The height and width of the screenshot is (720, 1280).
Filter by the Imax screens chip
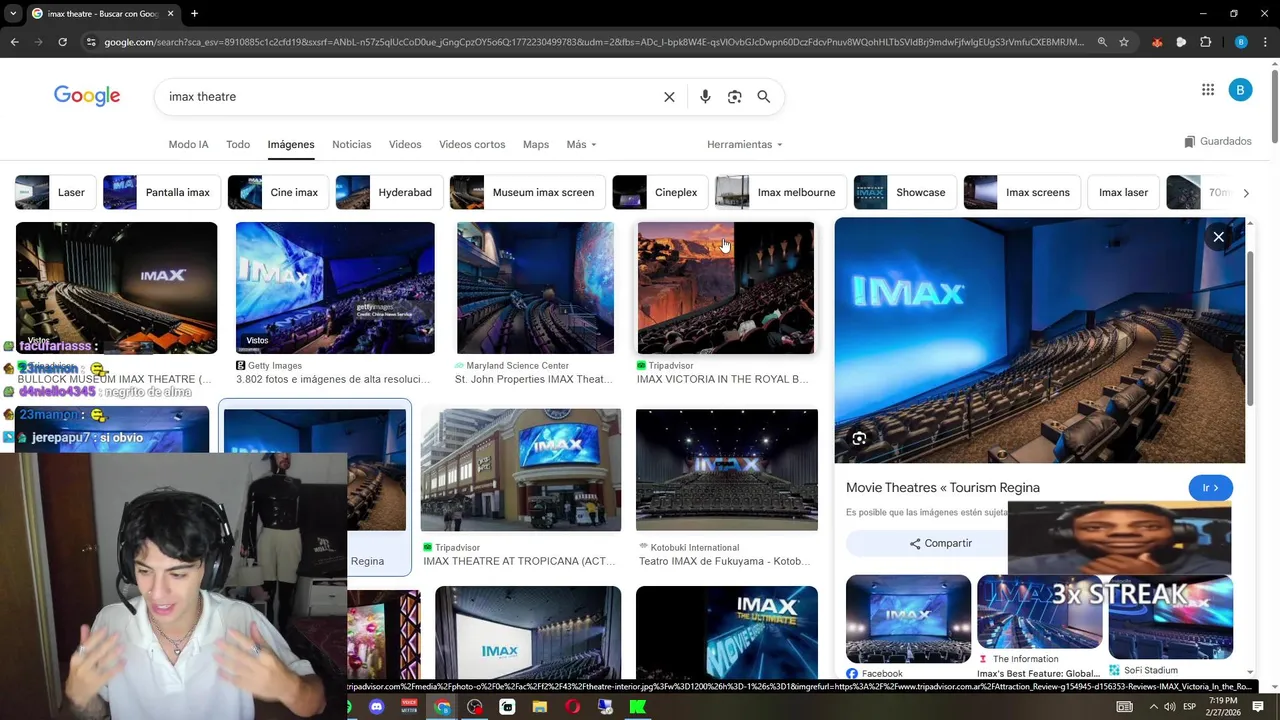(x=1022, y=192)
